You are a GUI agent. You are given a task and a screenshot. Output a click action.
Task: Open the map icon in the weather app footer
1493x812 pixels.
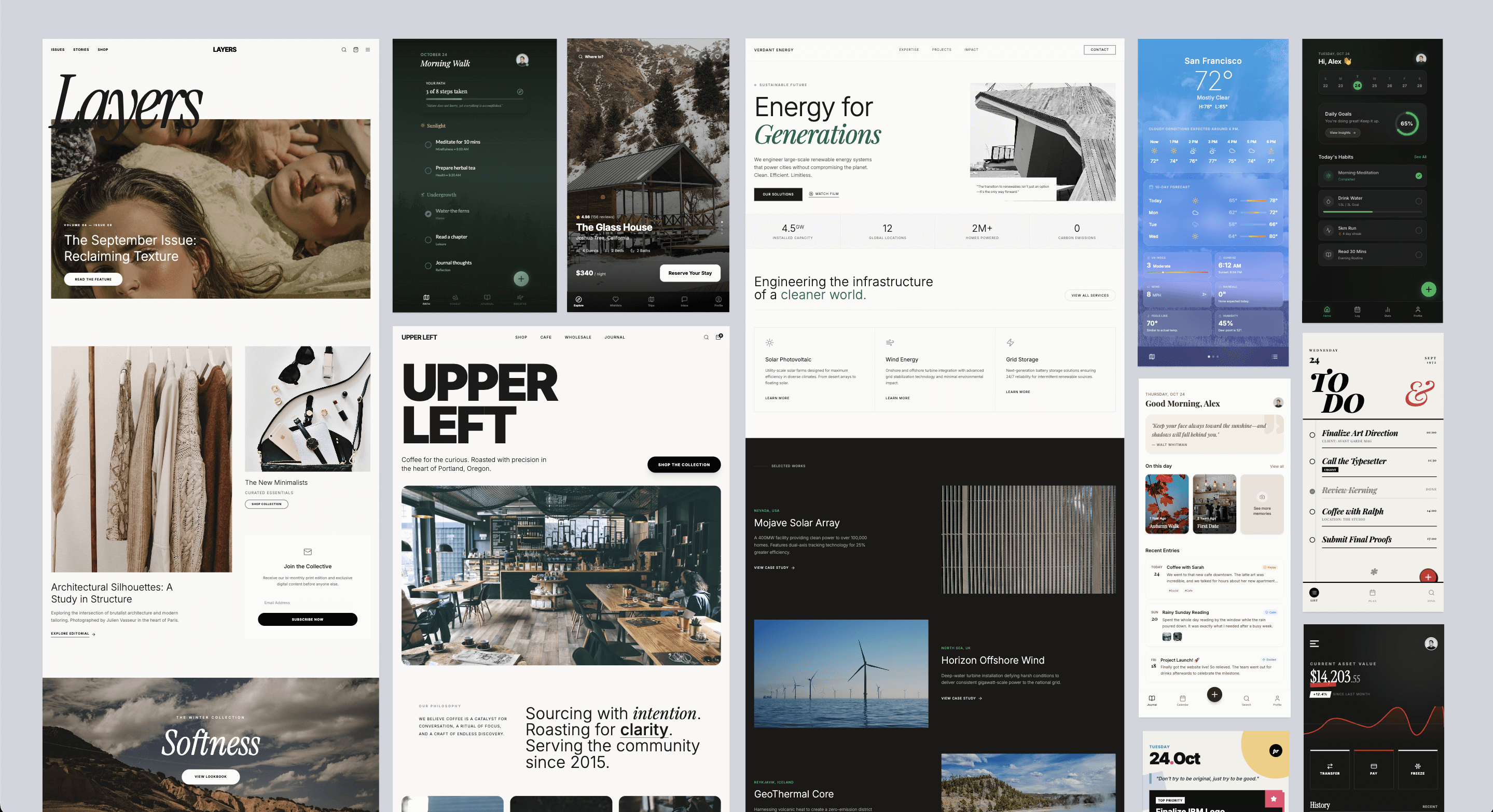pos(1152,357)
